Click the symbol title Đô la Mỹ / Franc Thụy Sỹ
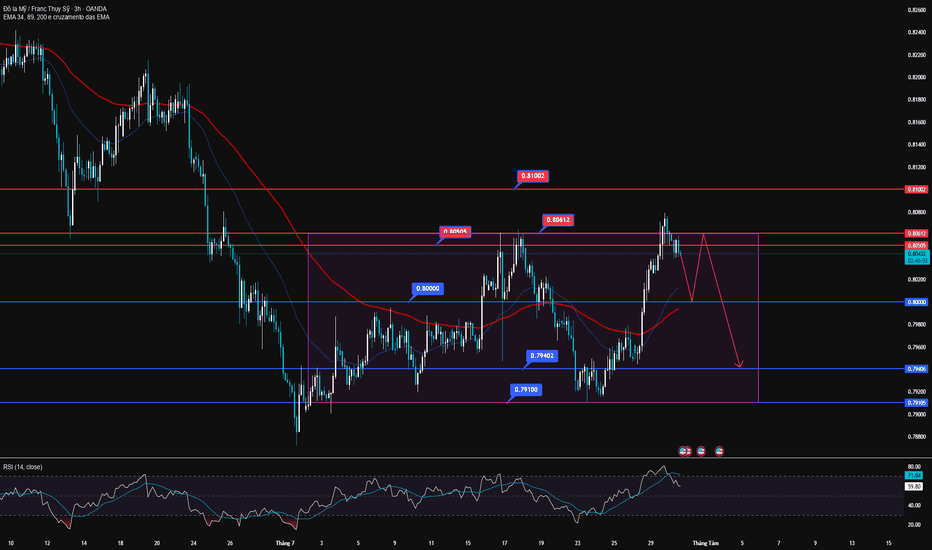Screen dimensions: 932x550 pyautogui.click(x=57, y=9)
